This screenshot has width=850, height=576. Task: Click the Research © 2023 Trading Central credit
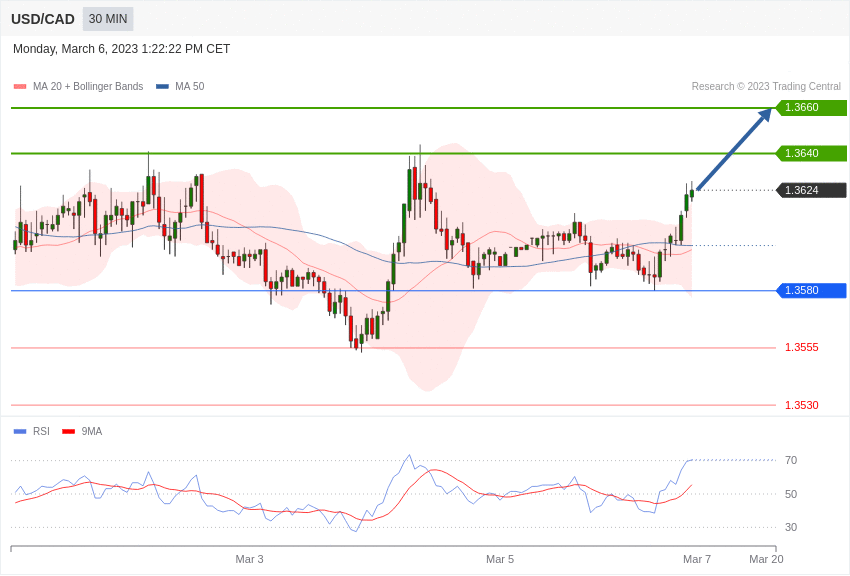[x=766, y=86]
